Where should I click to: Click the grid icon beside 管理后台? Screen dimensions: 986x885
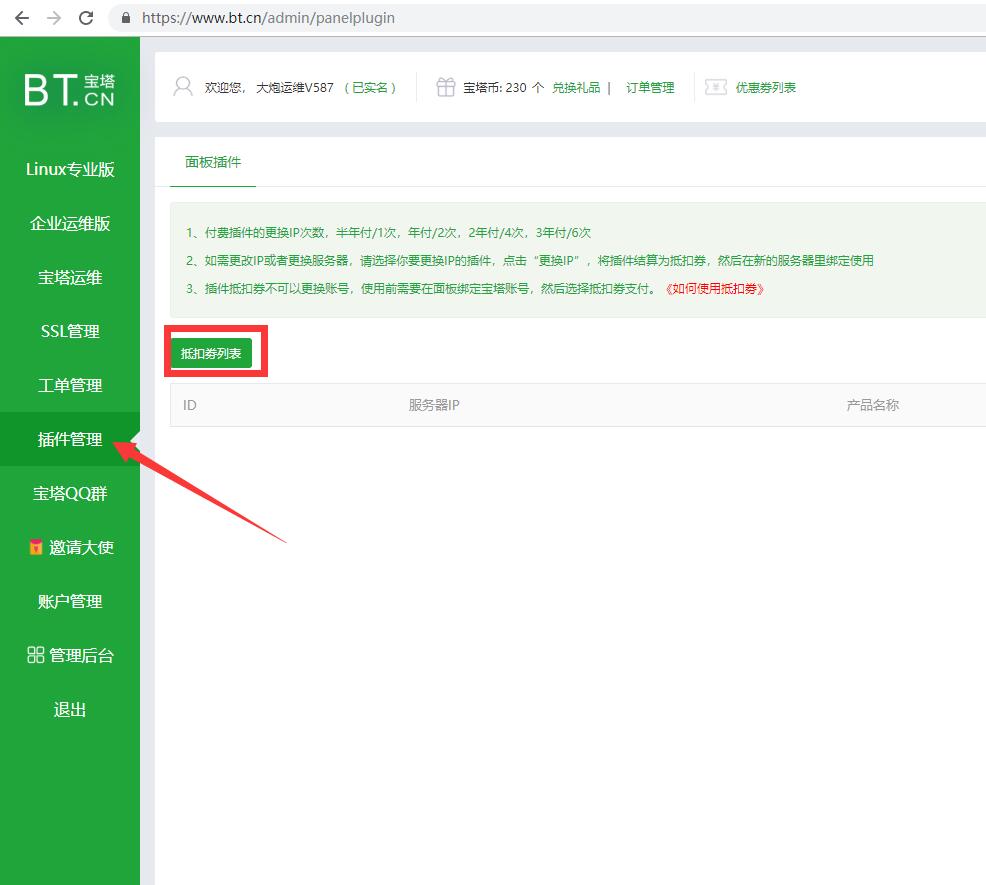tap(36, 655)
